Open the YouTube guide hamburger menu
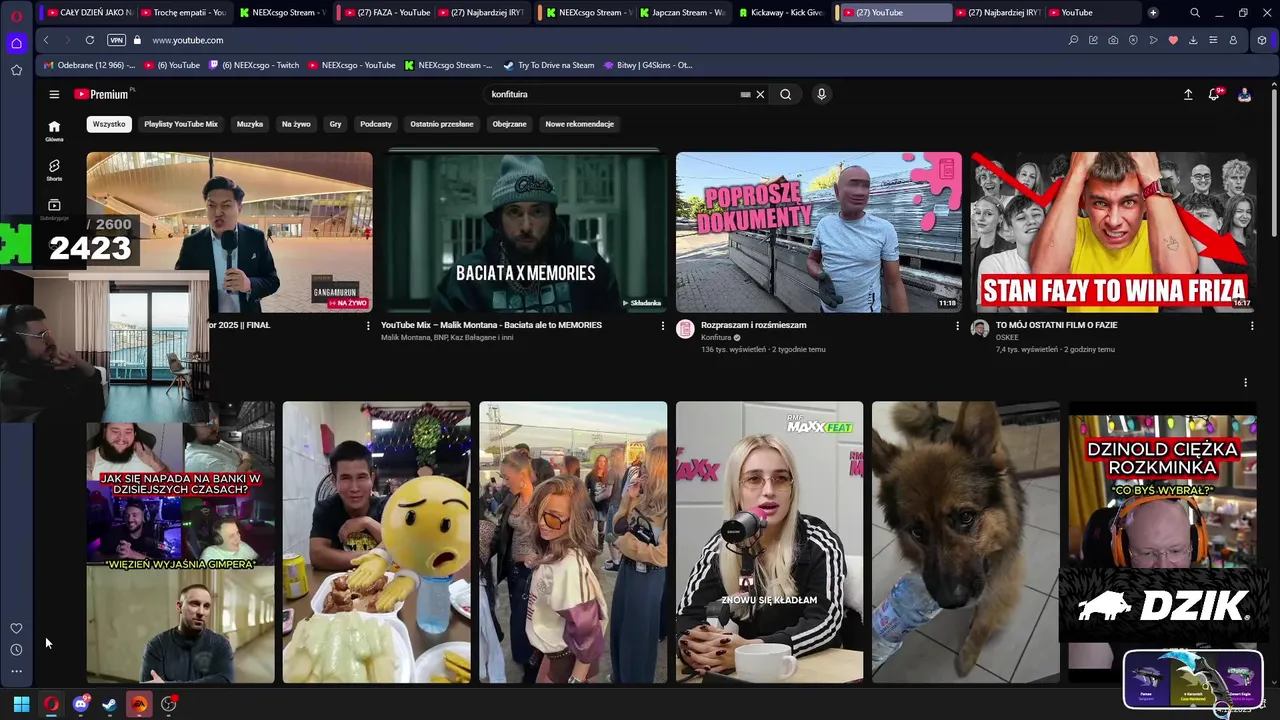The image size is (1280, 720). click(x=54, y=94)
